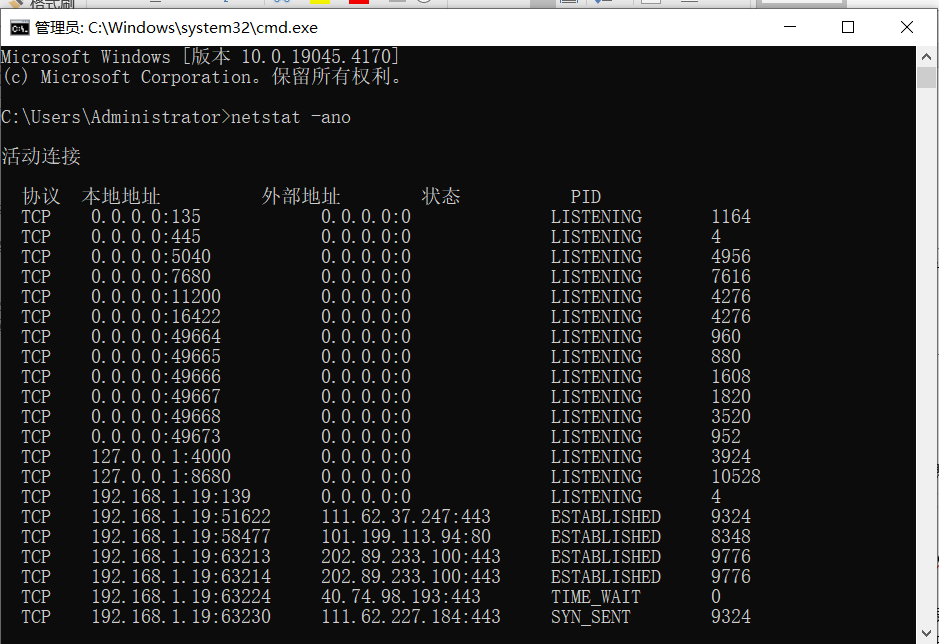Minimize the cmd.exe window

coord(790,27)
